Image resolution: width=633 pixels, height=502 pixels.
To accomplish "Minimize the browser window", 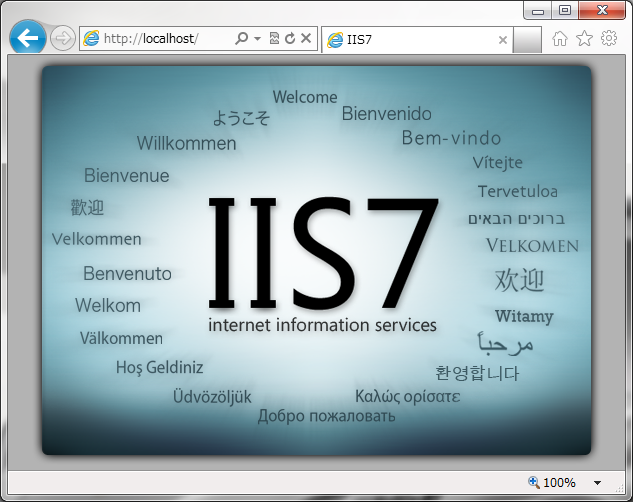I will pyautogui.click(x=537, y=11).
